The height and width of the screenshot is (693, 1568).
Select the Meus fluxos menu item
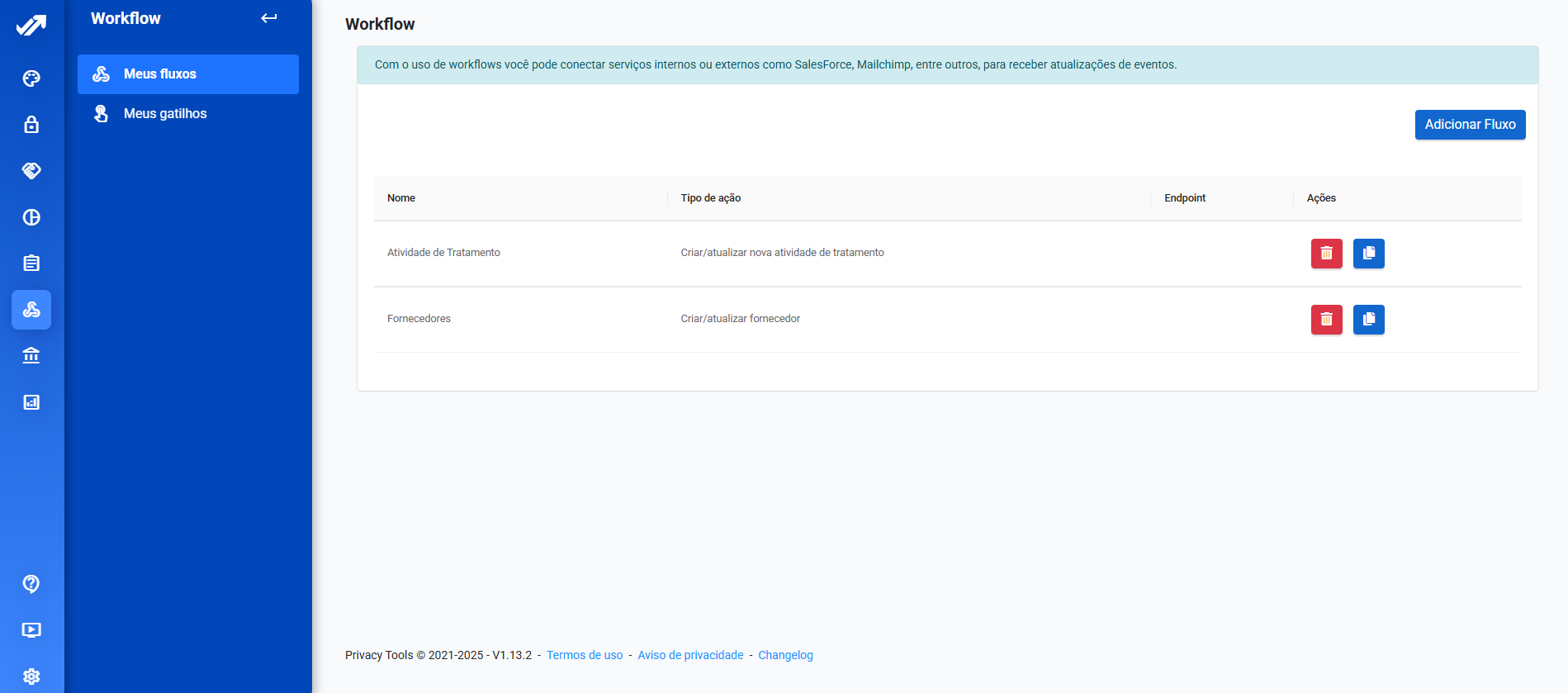(188, 74)
